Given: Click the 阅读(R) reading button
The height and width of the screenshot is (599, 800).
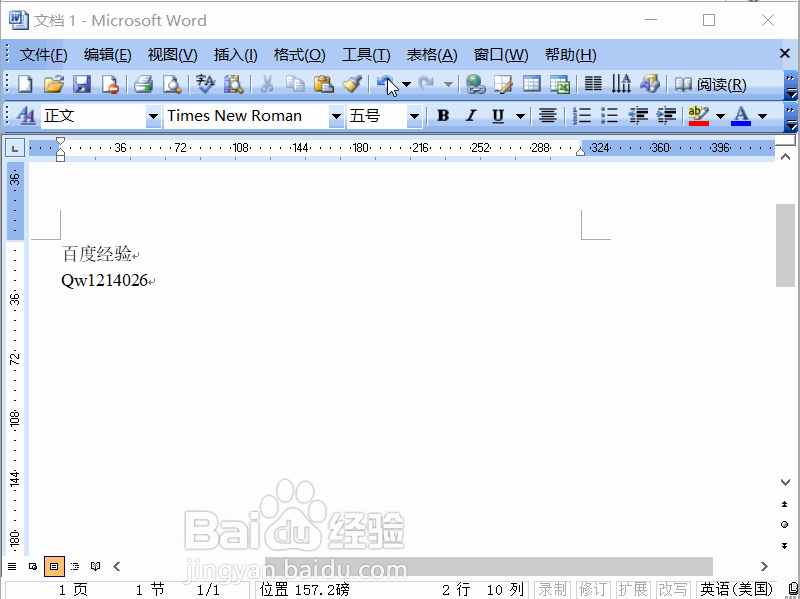Looking at the screenshot, I should (x=710, y=84).
